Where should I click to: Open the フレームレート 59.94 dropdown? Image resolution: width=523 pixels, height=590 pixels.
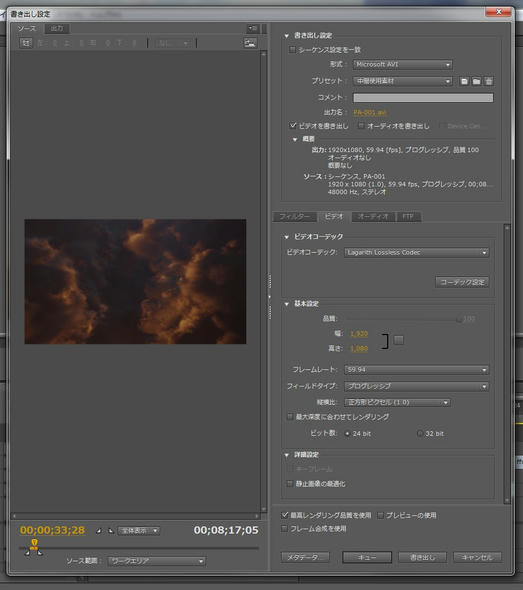pyautogui.click(x=417, y=370)
